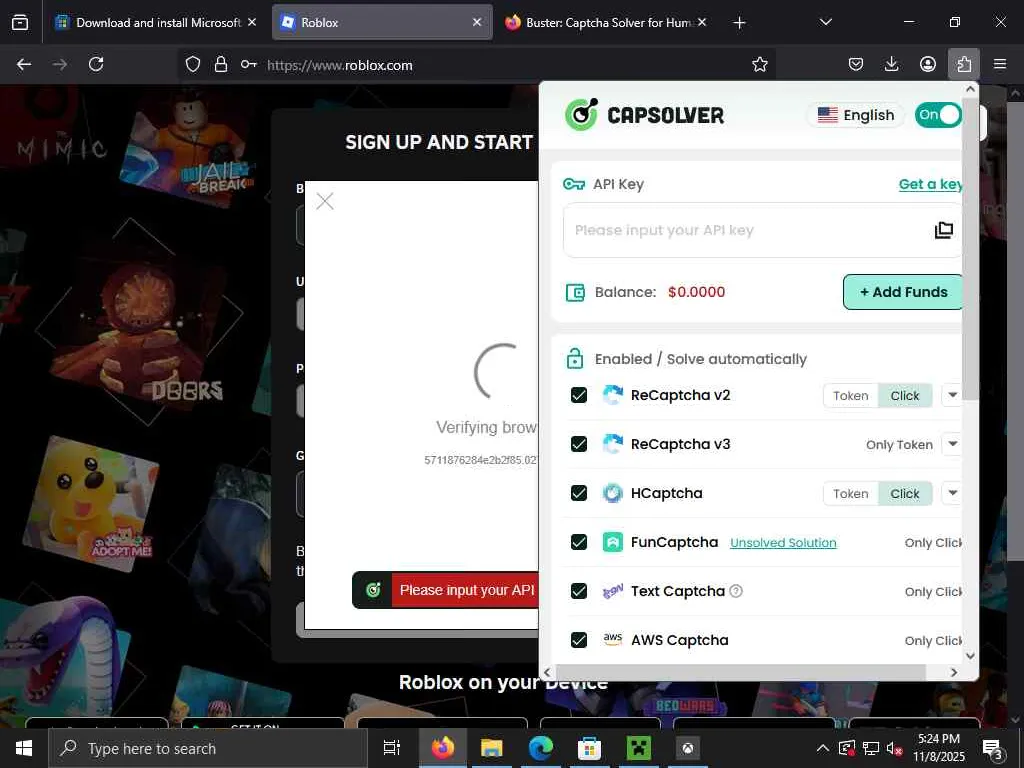Expand HCaptcha options dropdown
The image size is (1024, 768).
pyautogui.click(x=952, y=493)
